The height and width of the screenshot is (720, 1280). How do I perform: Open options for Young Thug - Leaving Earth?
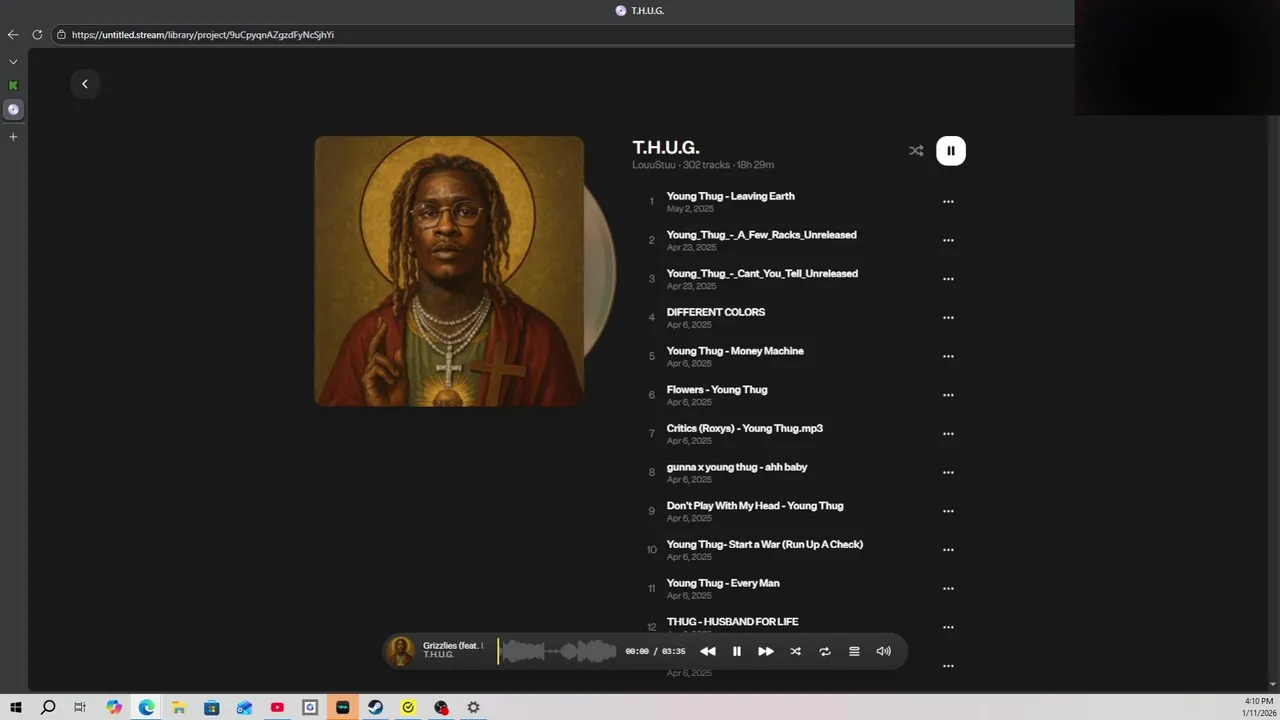(x=948, y=202)
